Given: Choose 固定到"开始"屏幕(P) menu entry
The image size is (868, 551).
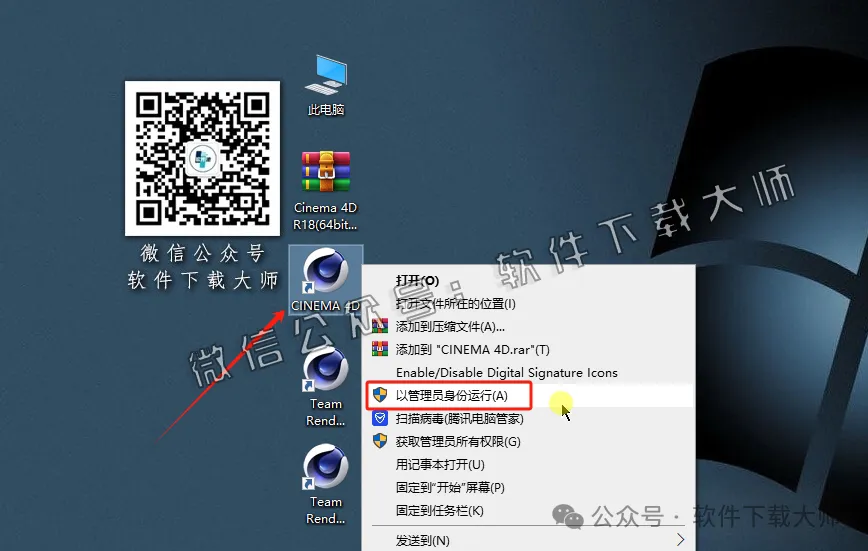Looking at the screenshot, I should pyautogui.click(x=529, y=487).
